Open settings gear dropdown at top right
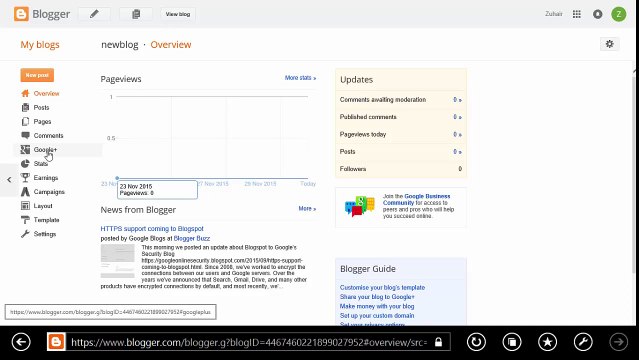 [x=610, y=44]
